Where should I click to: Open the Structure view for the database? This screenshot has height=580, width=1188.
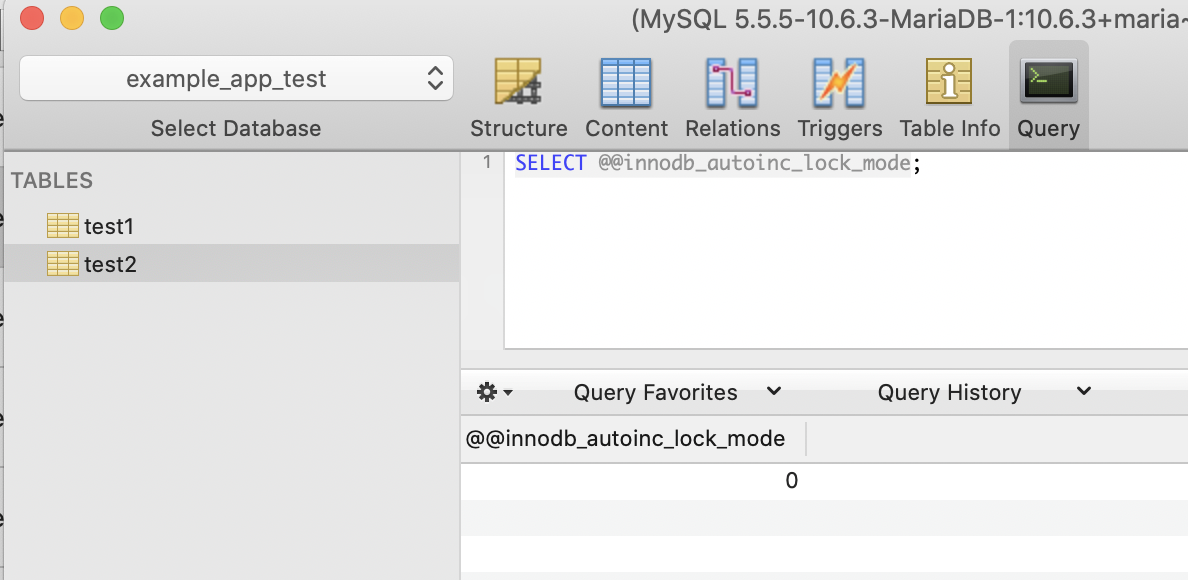(519, 95)
